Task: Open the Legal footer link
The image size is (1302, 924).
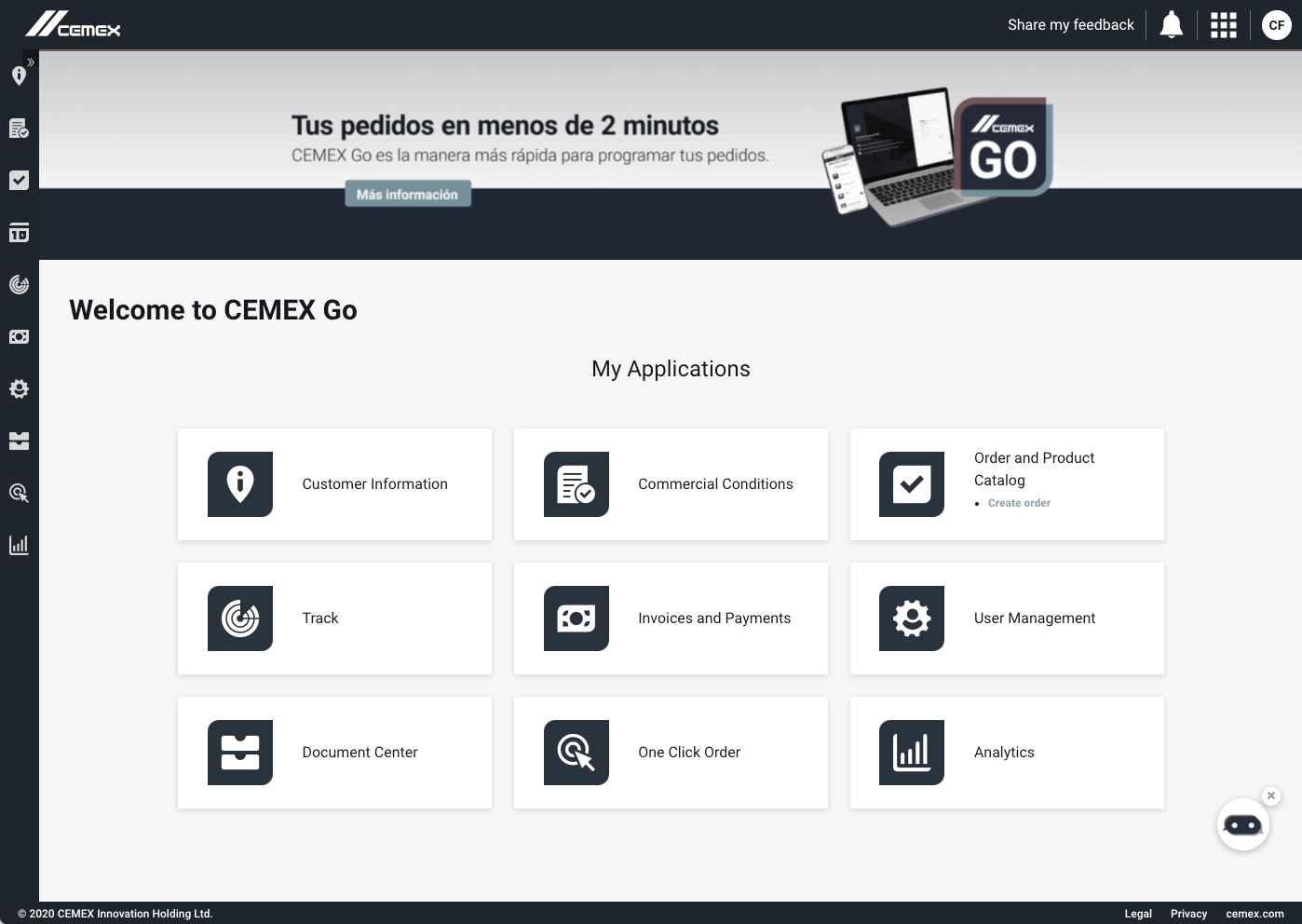Action: click(1138, 914)
